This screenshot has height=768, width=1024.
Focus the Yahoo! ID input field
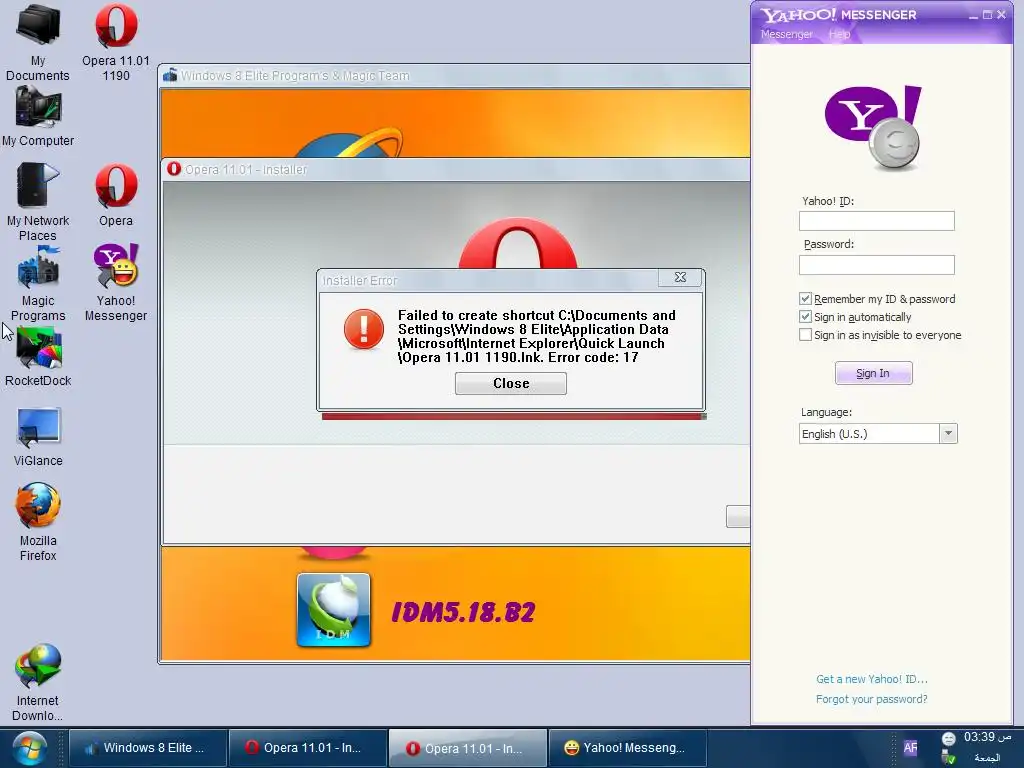876,221
